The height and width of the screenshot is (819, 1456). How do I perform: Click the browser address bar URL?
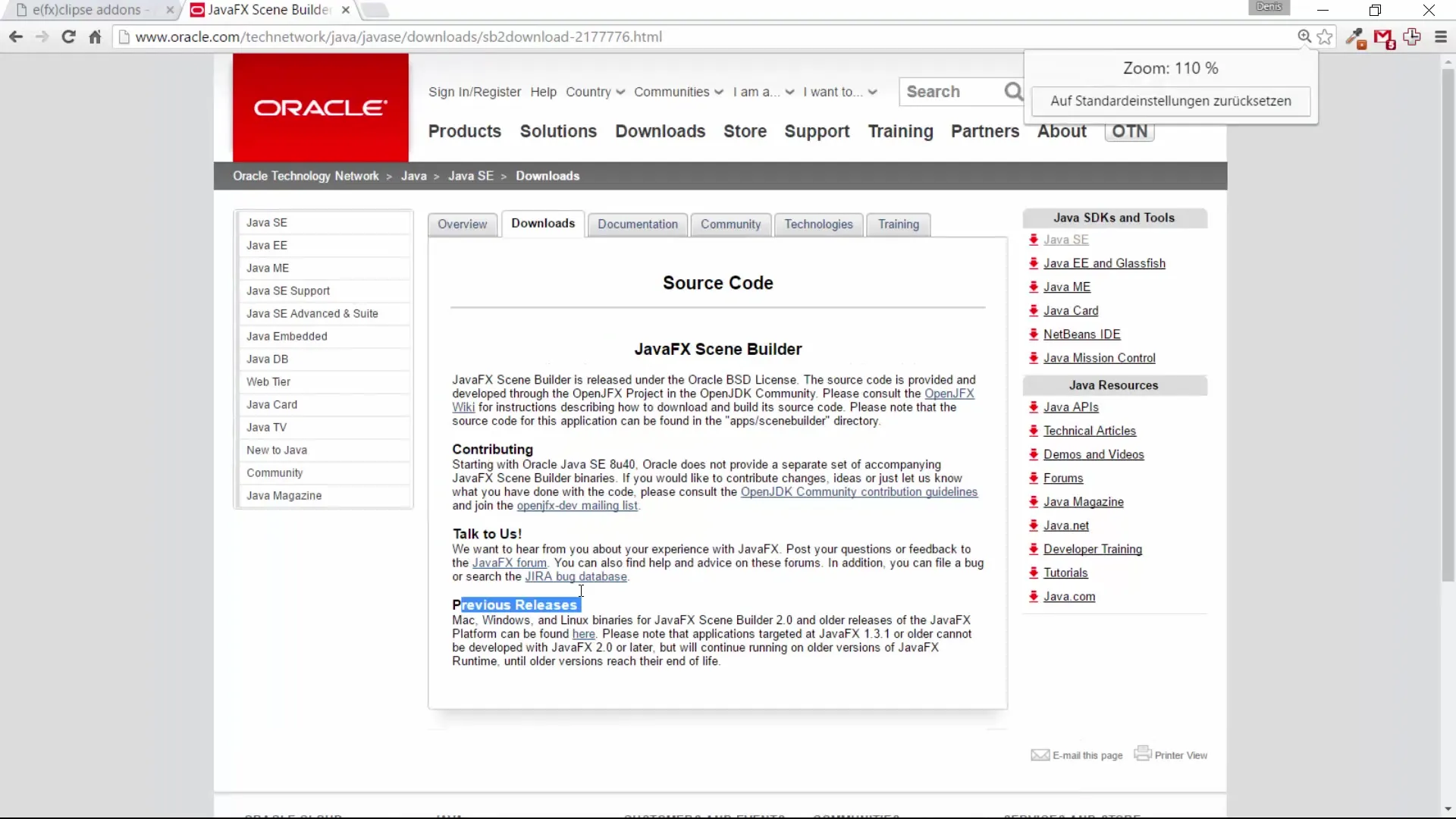click(399, 36)
